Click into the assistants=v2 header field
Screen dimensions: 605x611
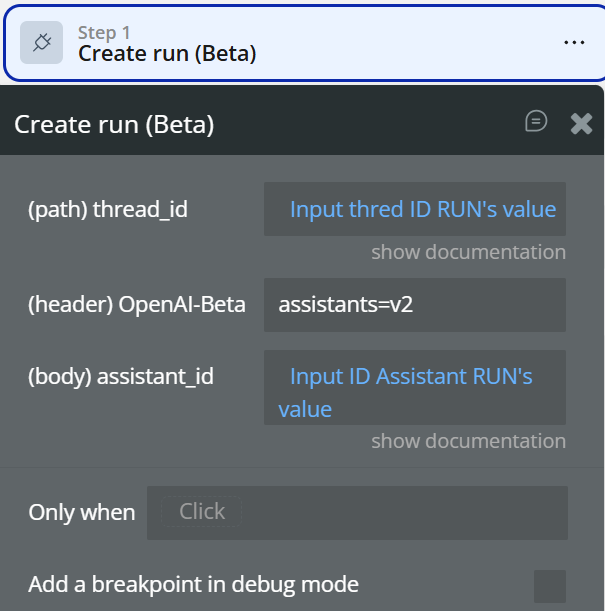point(414,305)
